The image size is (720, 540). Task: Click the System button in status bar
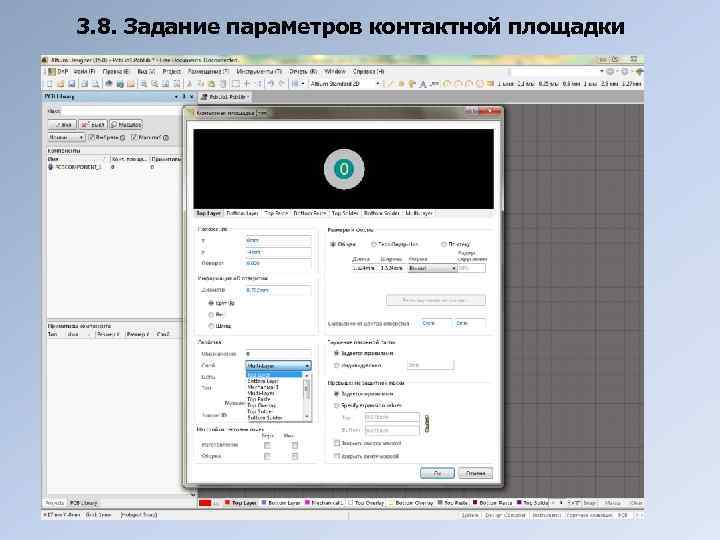pyautogui.click(x=470, y=516)
